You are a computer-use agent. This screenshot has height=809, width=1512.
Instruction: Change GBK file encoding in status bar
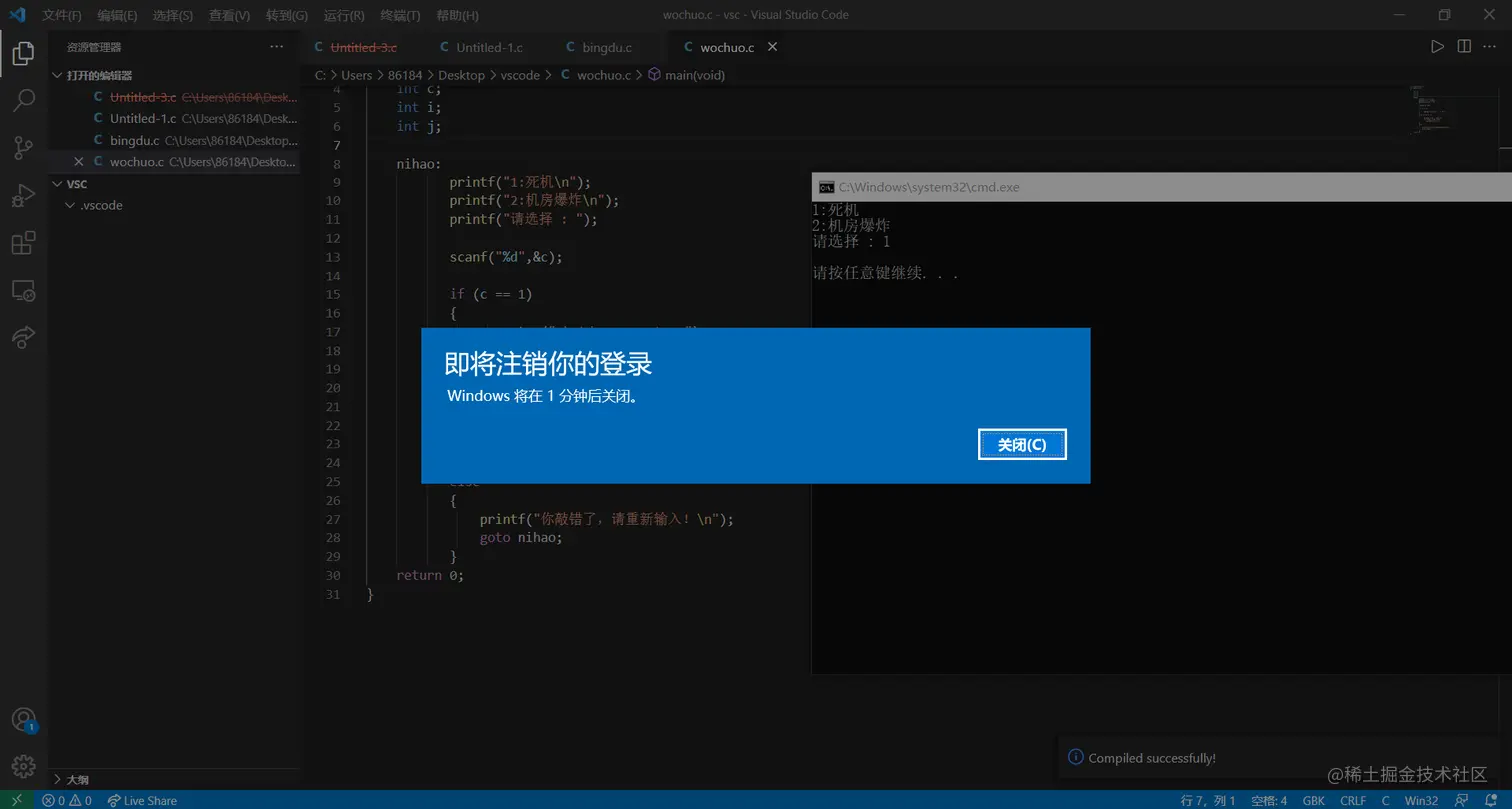pos(1313,800)
